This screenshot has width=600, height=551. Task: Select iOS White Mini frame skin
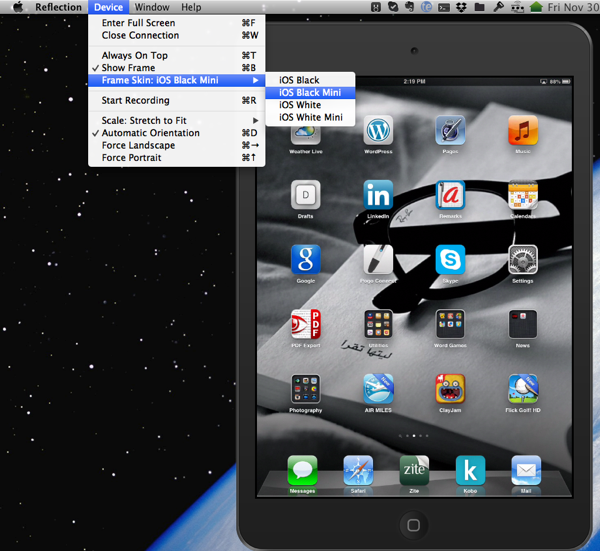(x=310, y=118)
